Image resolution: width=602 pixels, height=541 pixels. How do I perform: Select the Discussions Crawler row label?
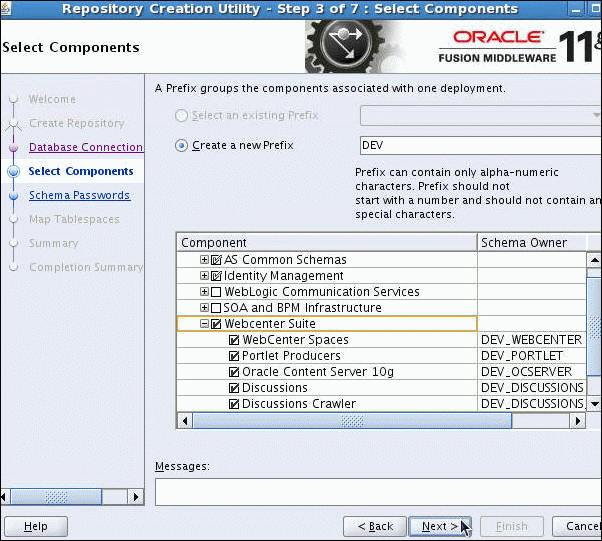[299, 404]
